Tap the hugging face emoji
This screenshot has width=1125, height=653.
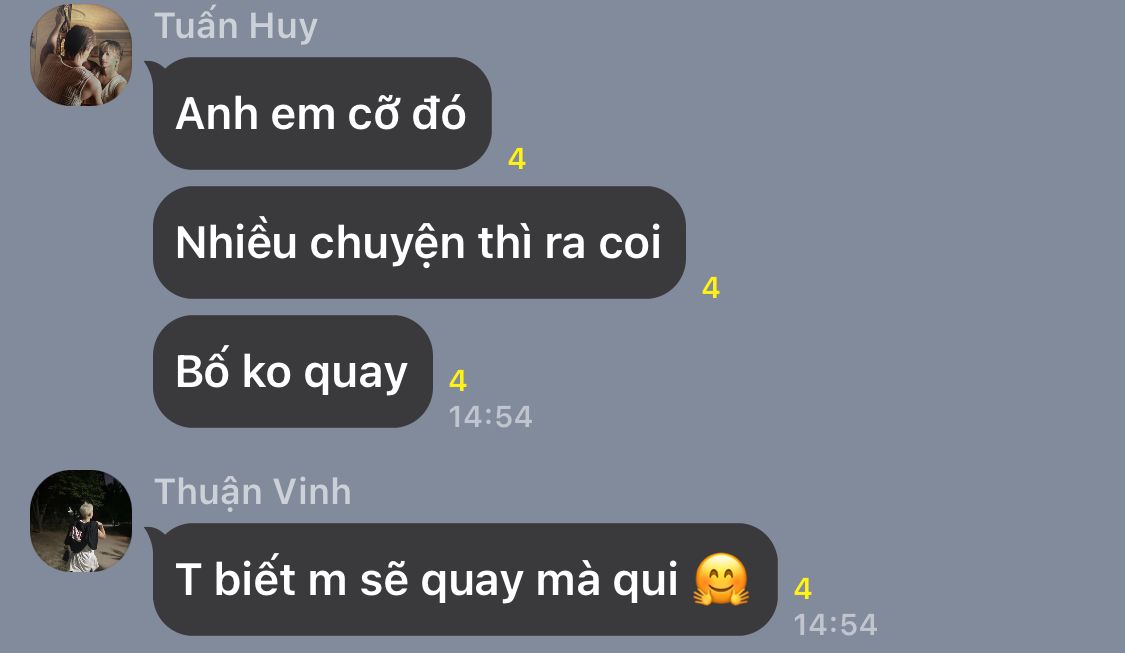[721, 579]
